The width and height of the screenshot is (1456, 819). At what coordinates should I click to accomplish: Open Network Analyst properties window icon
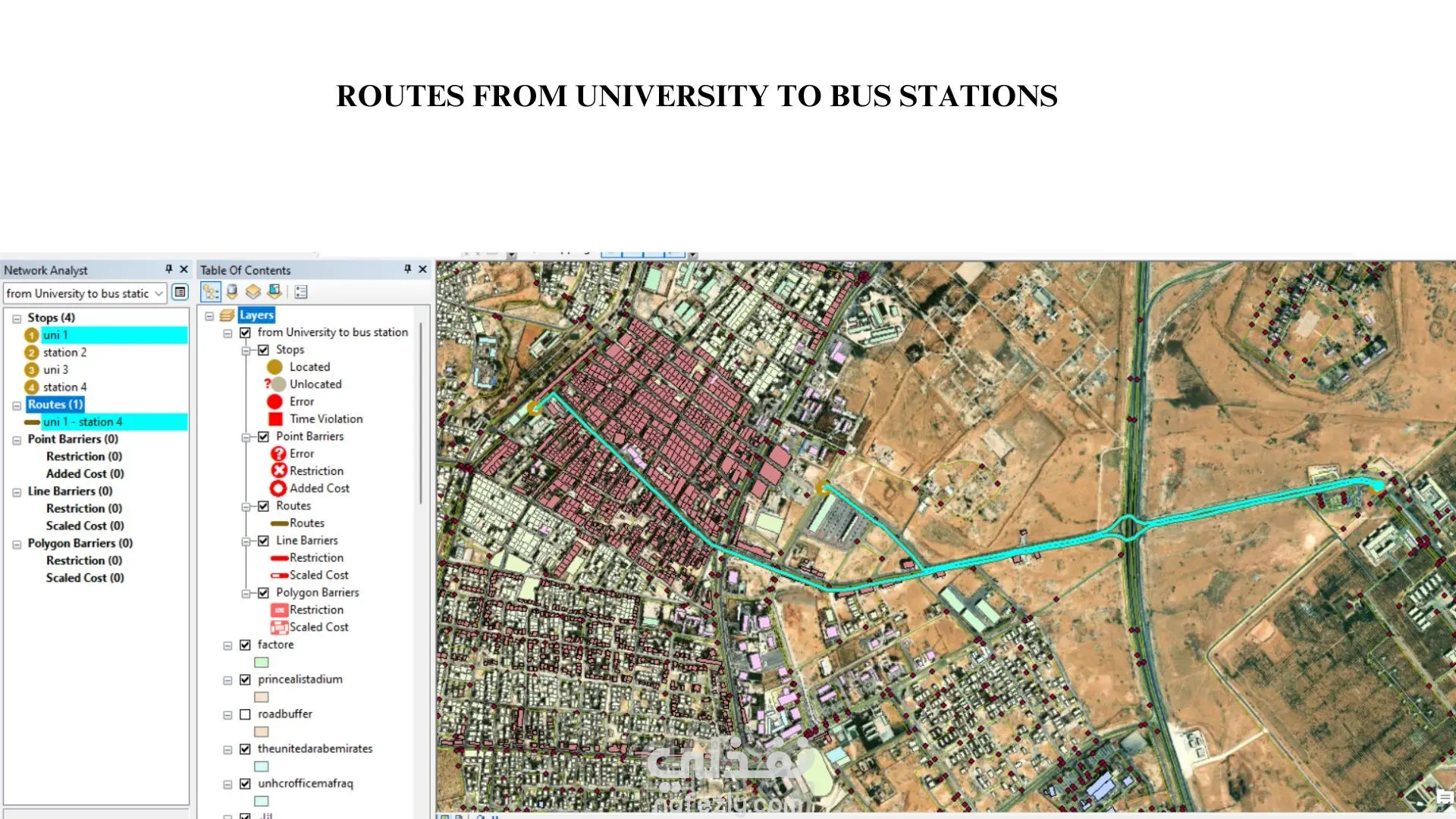click(x=180, y=293)
